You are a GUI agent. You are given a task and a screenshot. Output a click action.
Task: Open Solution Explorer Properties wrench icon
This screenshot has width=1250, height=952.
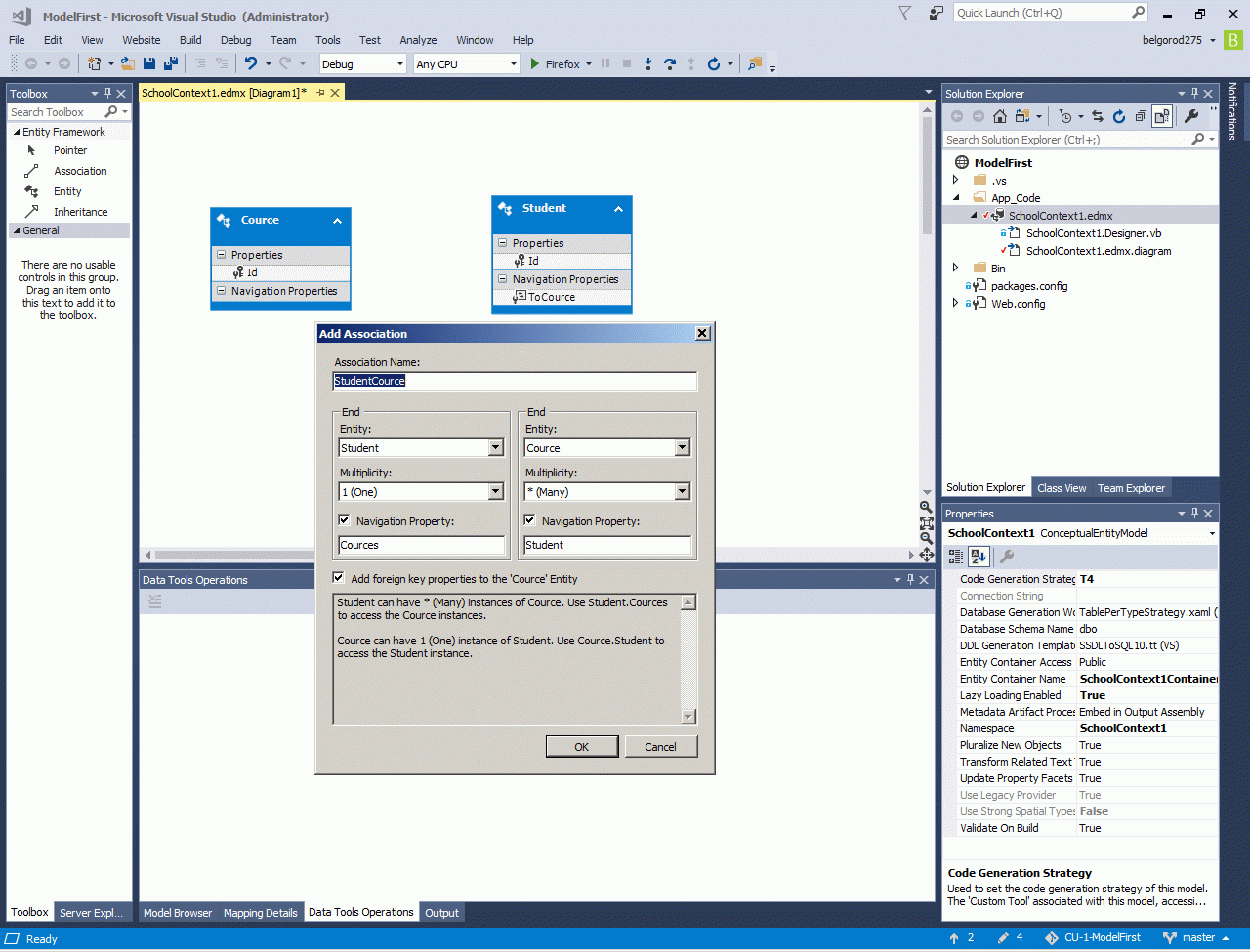point(1191,116)
